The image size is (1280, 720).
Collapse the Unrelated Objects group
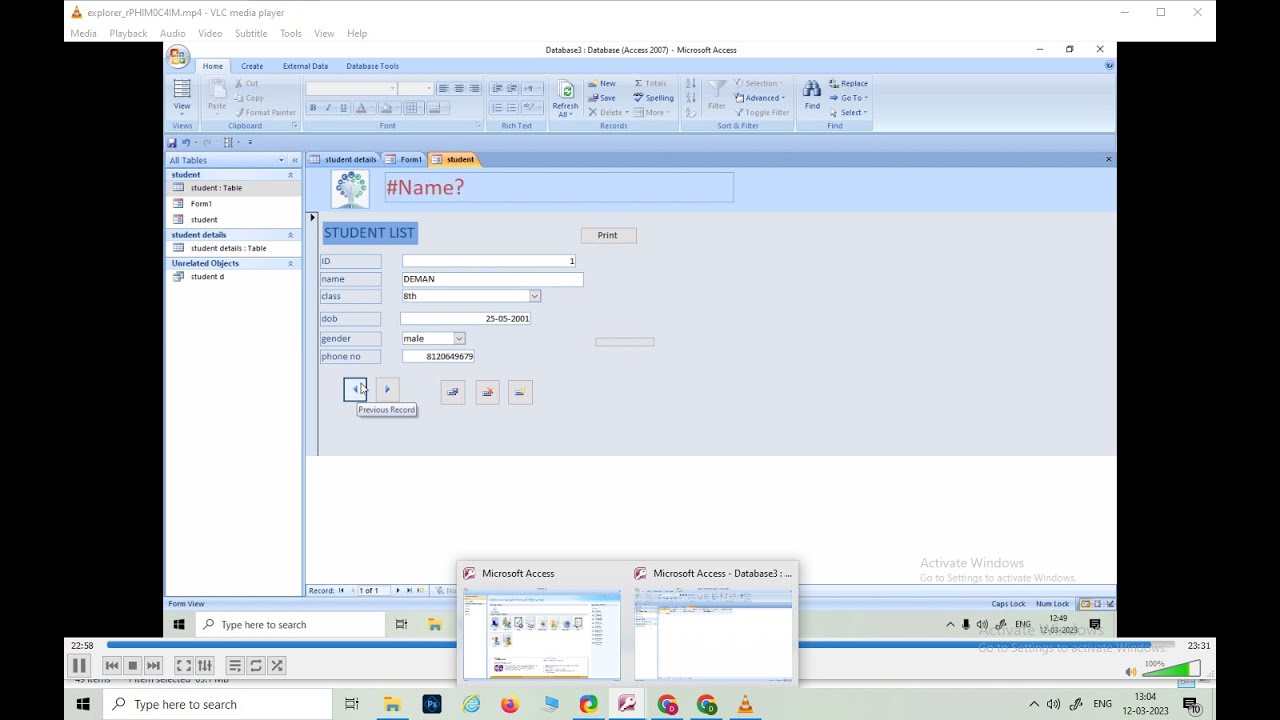[291, 264]
